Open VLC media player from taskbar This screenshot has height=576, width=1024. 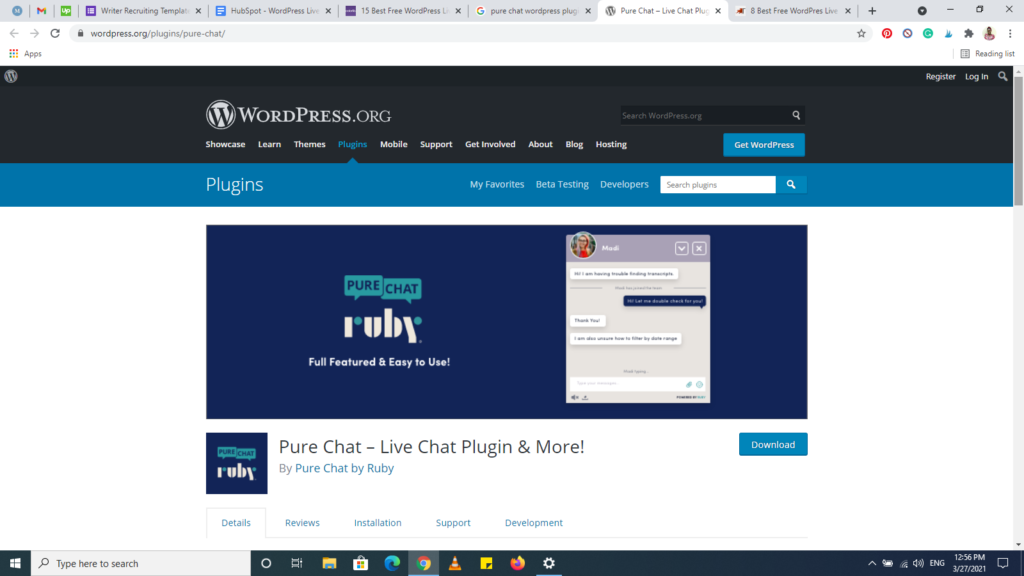coord(455,563)
